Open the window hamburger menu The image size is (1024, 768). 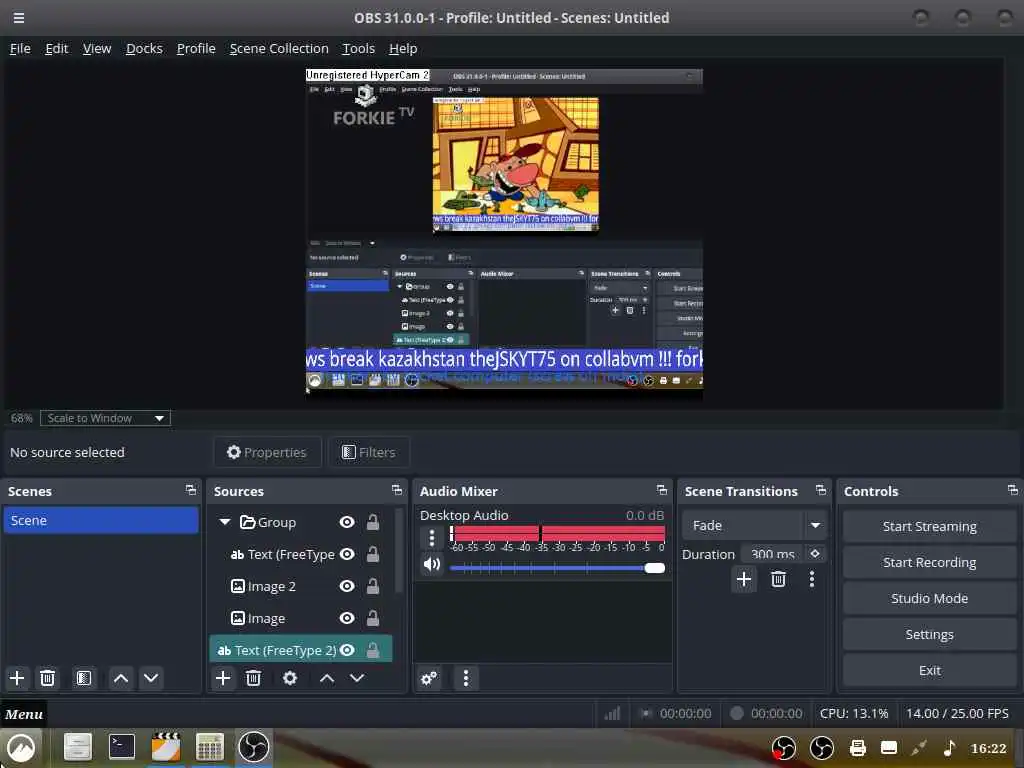click(x=19, y=18)
